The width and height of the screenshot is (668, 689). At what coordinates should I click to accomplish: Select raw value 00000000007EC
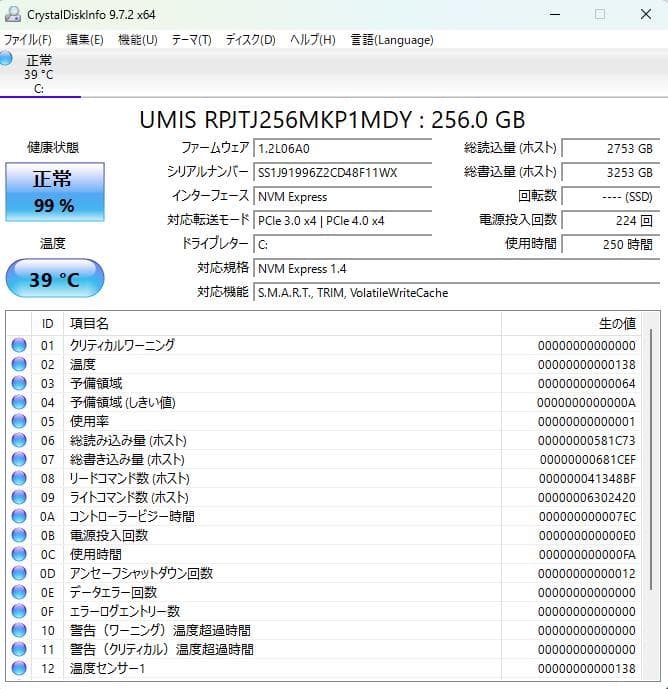[x=587, y=517]
